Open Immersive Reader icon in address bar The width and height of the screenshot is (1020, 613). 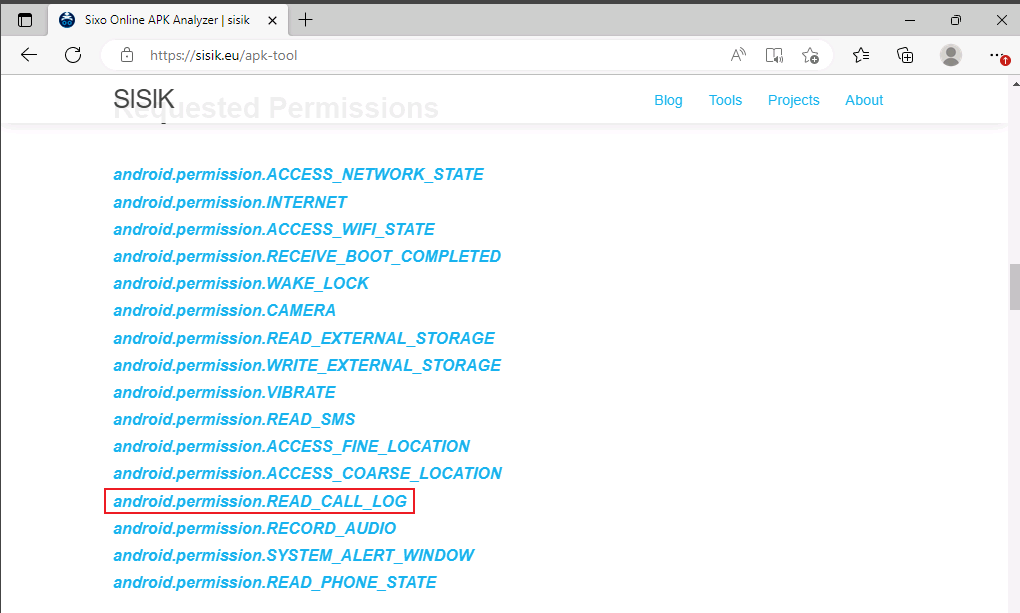(x=774, y=55)
